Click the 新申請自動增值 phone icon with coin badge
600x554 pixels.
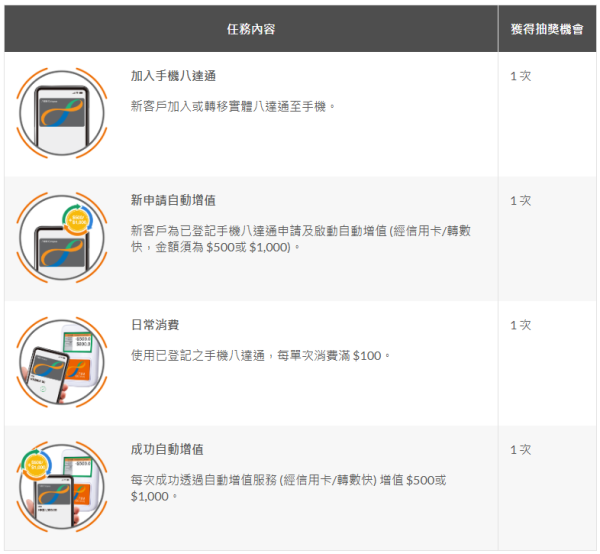click(62, 238)
